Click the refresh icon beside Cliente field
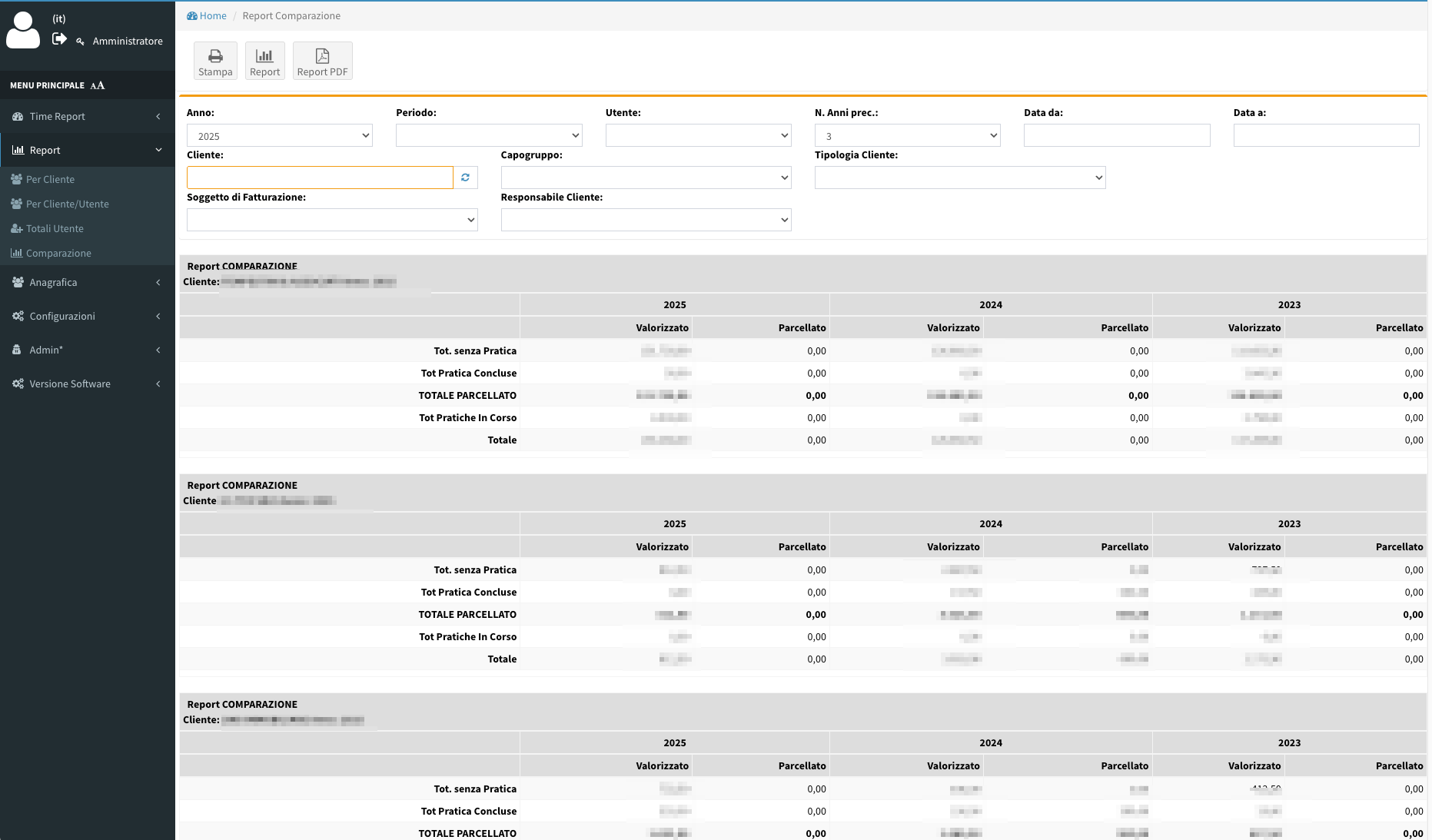1432x840 pixels. (465, 178)
